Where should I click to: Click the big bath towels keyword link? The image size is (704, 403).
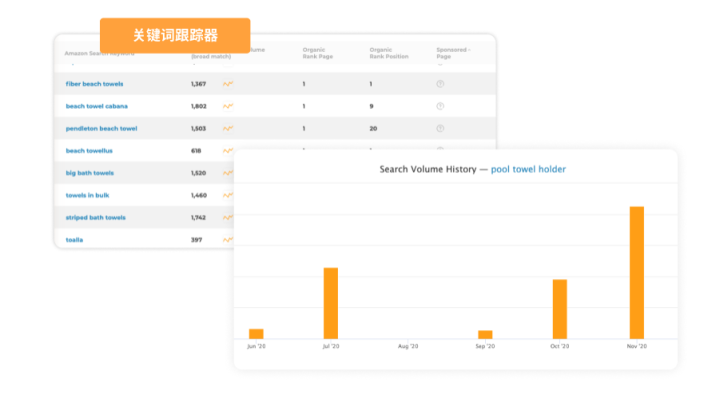(89, 173)
